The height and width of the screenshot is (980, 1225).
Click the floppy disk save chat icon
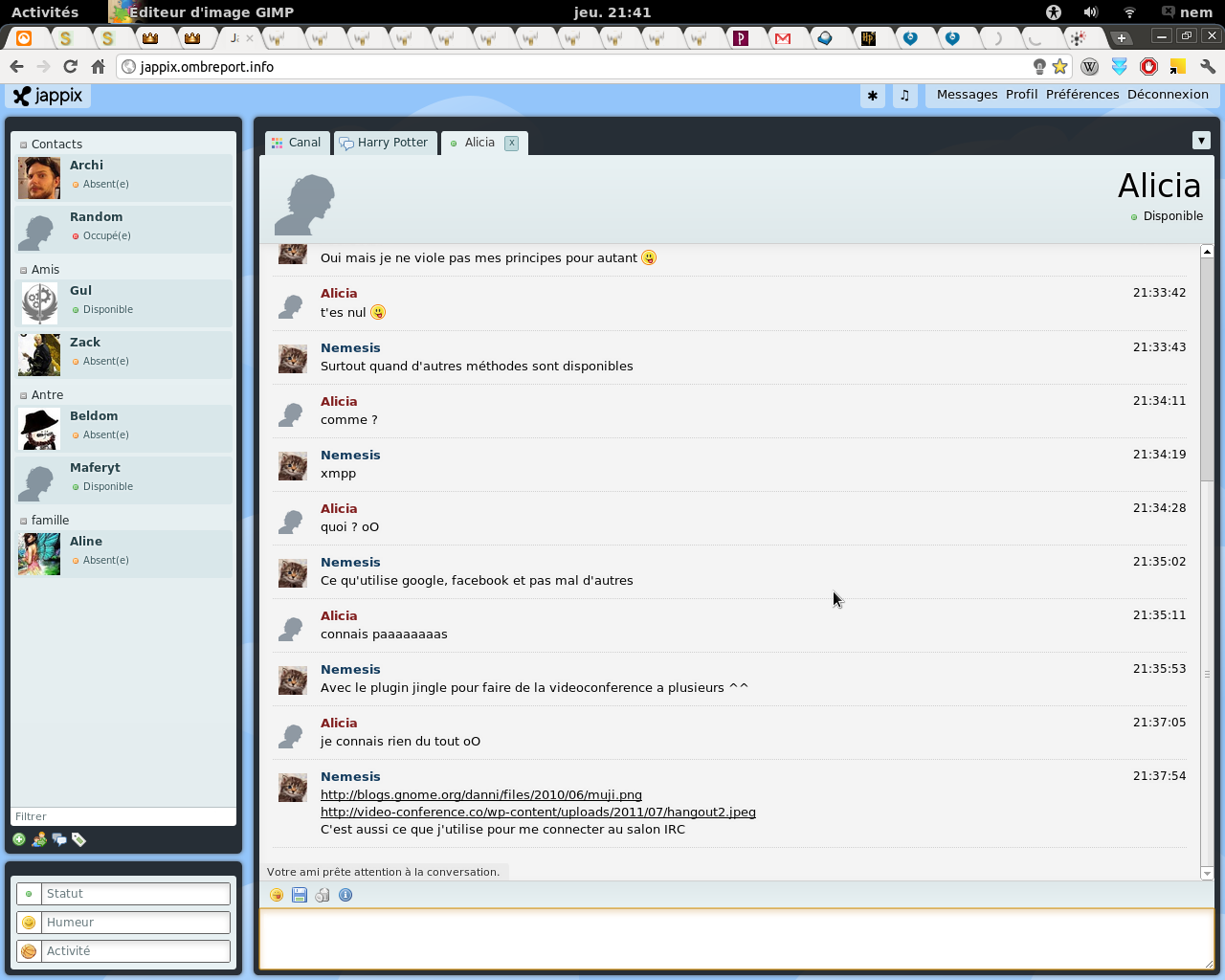point(300,895)
